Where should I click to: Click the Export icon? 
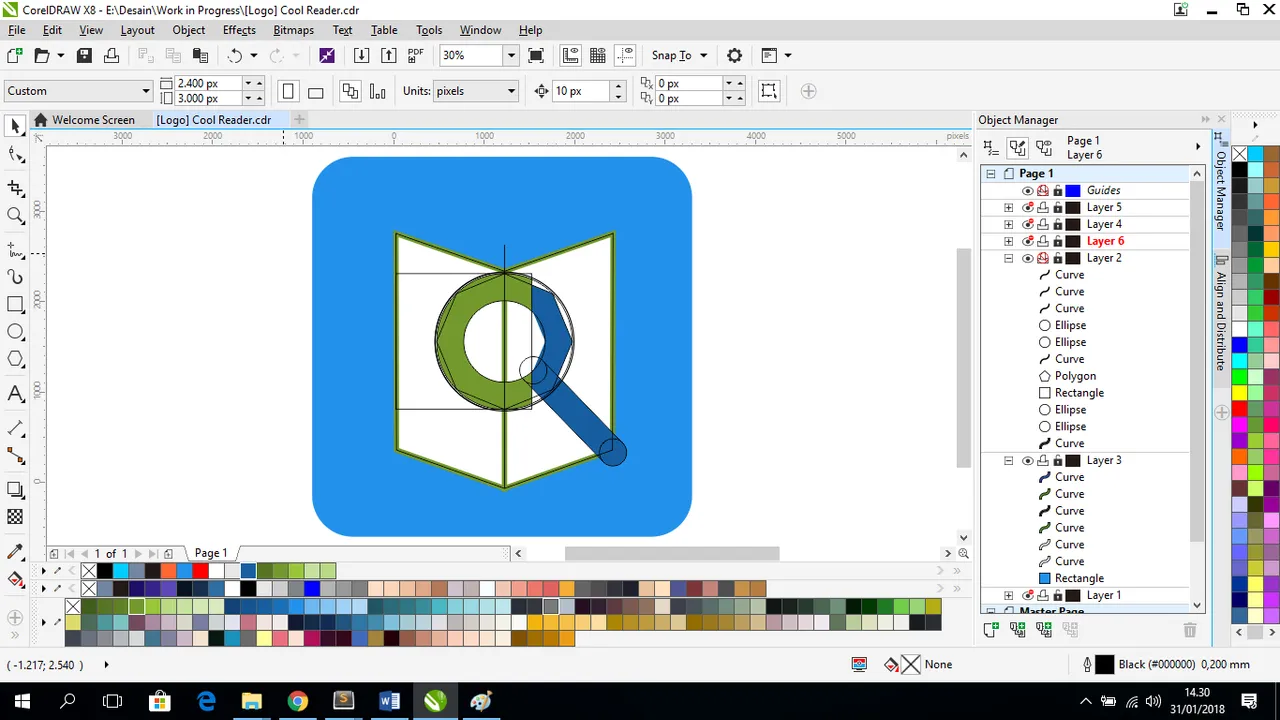tap(389, 56)
